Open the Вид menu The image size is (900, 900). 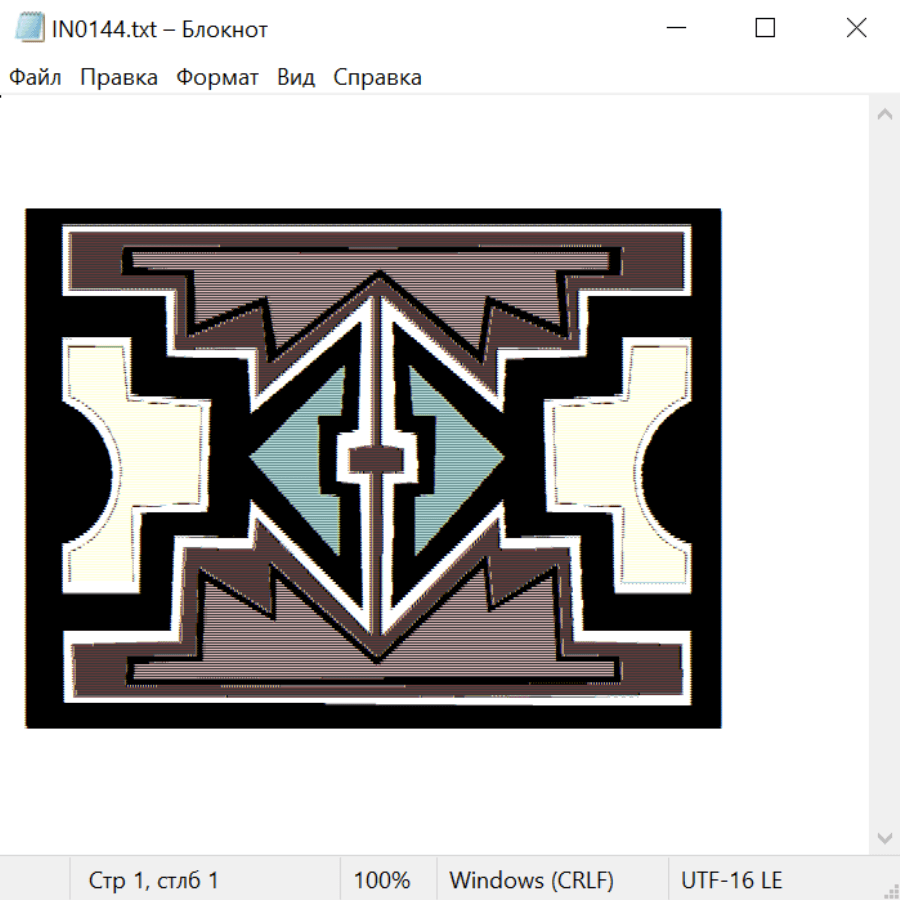[295, 78]
